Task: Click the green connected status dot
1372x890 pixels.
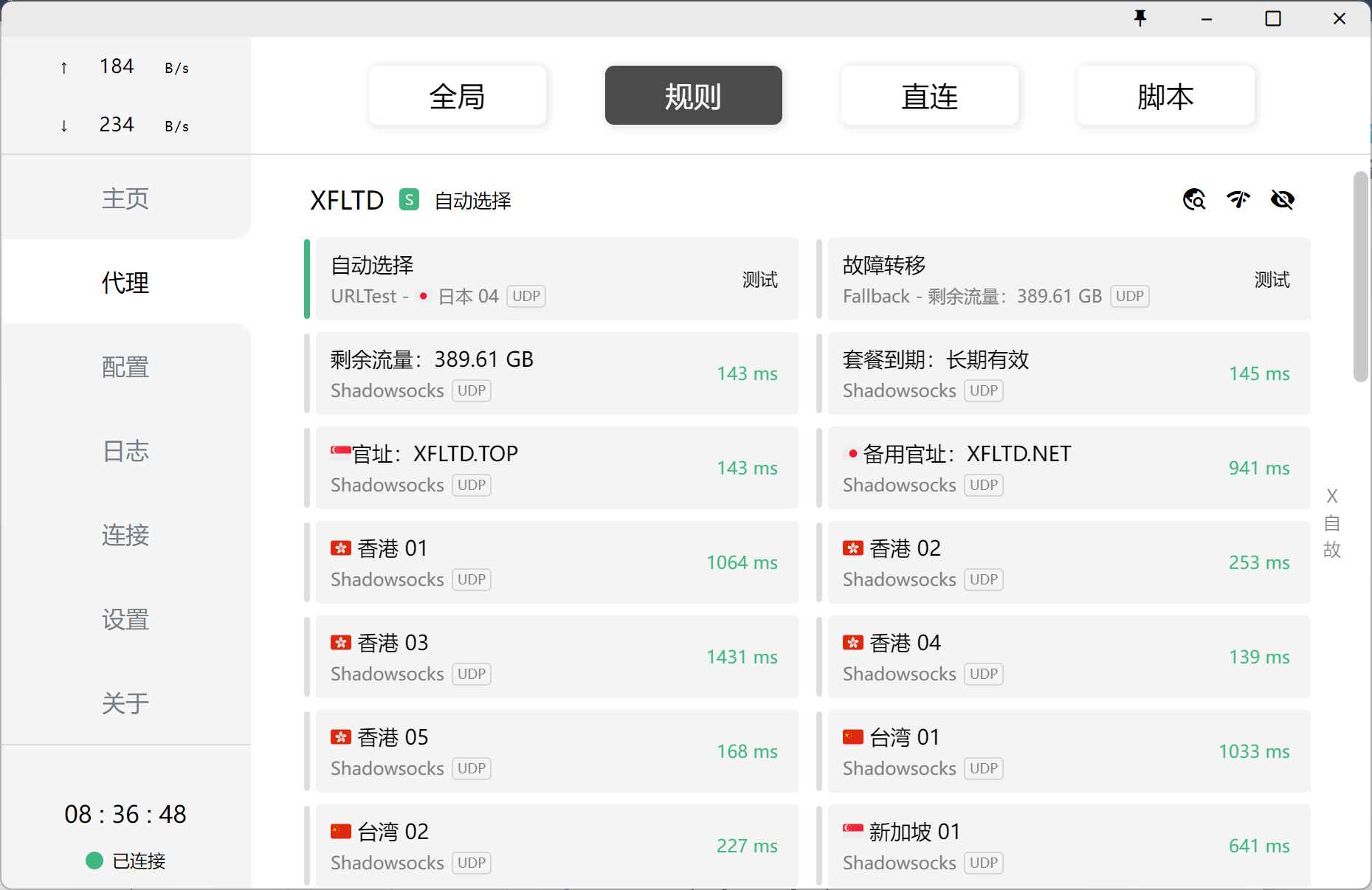Action: pos(94,860)
